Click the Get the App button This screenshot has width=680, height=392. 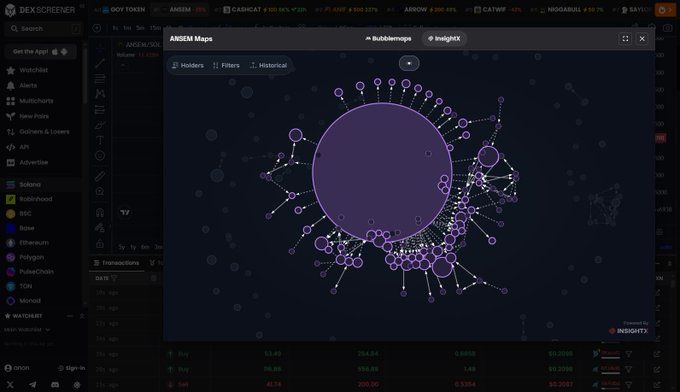pyautogui.click(x=41, y=52)
